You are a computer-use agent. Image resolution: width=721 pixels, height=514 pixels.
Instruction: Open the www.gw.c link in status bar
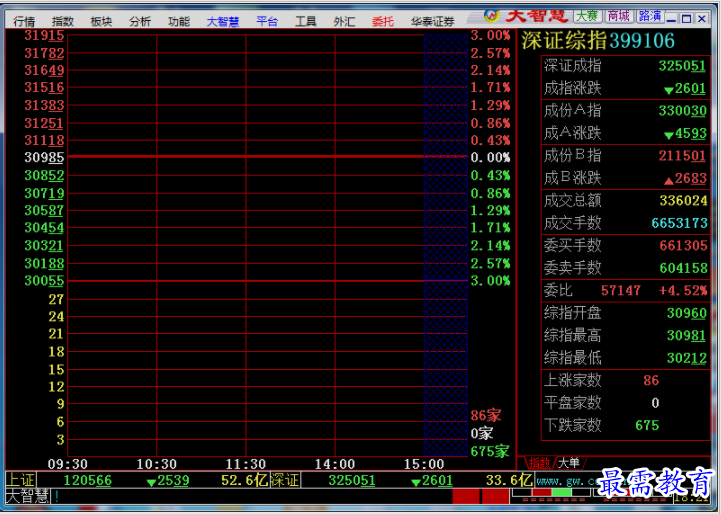(x=568, y=481)
